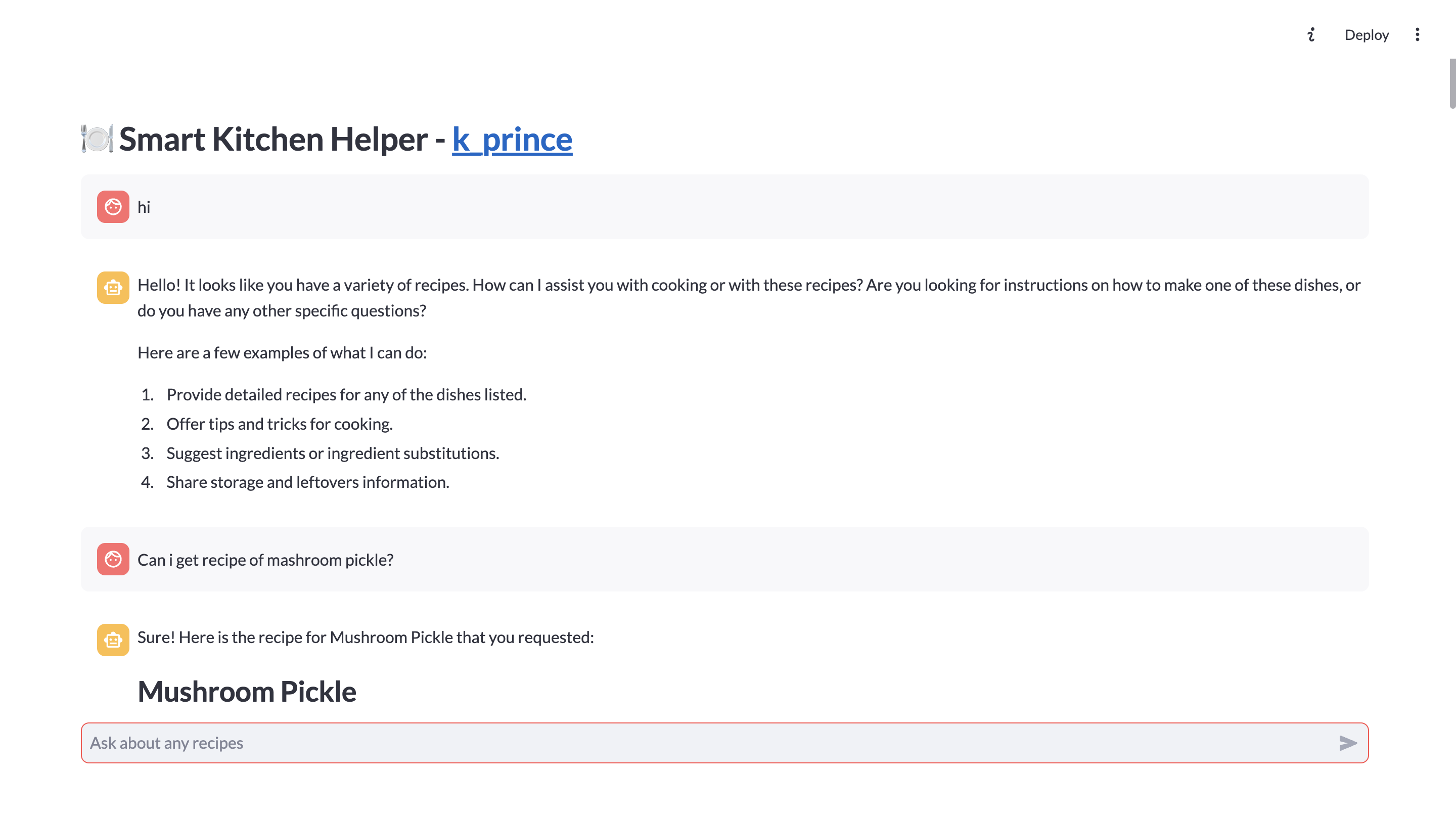Click 'Share storage and leftovers information.' item
The width and height of the screenshot is (1456, 819).
click(308, 482)
